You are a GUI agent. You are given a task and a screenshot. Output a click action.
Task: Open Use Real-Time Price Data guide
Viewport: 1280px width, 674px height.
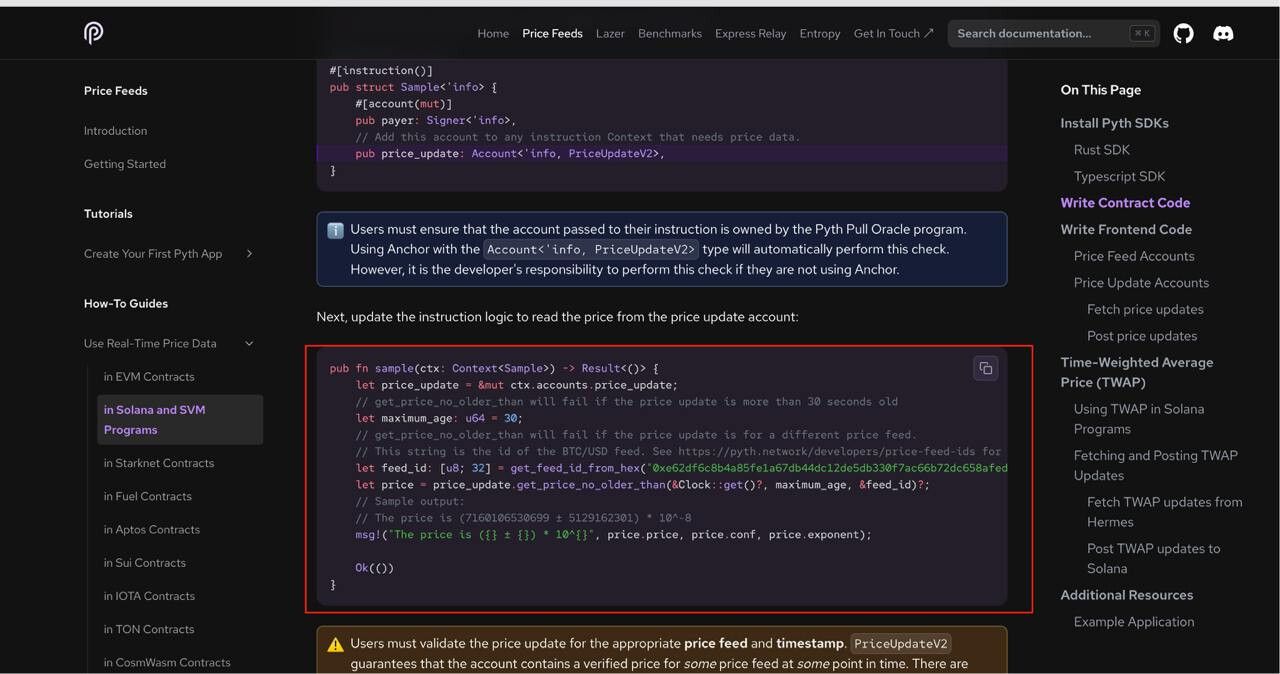coord(150,344)
